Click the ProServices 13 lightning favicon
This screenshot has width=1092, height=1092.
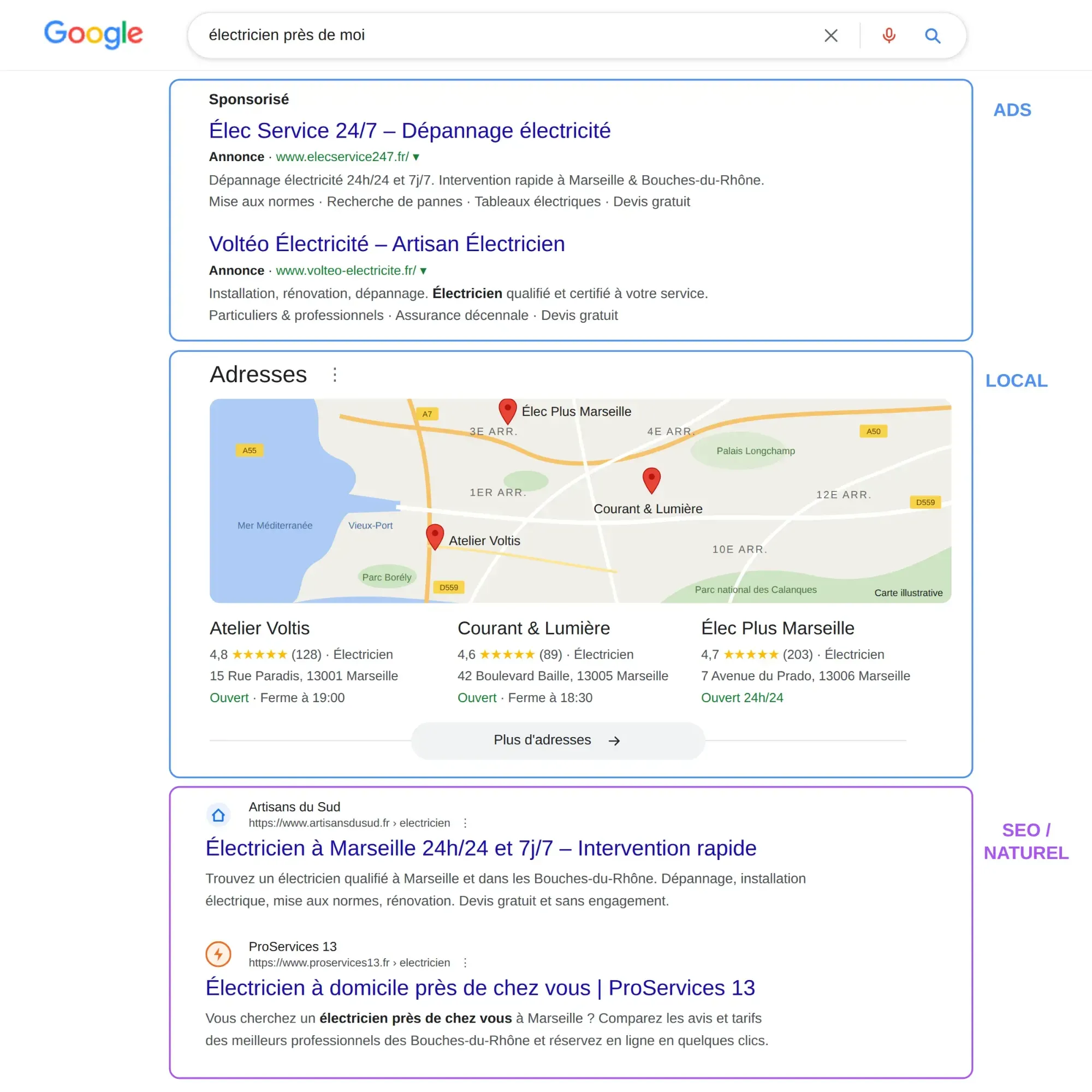point(218,954)
